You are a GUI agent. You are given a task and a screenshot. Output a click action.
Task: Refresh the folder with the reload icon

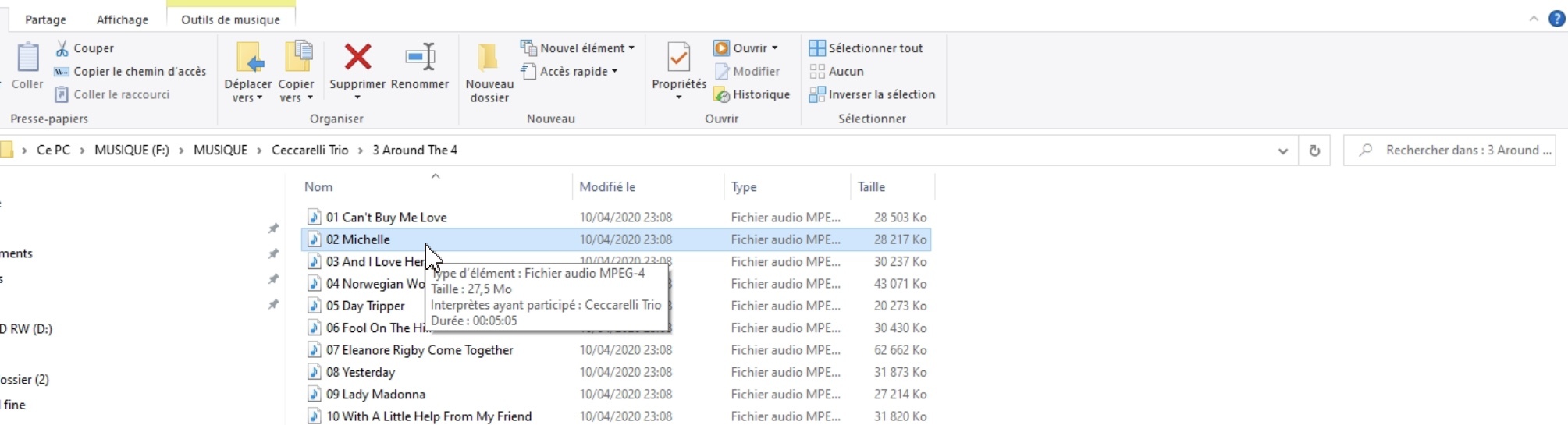coord(1314,151)
